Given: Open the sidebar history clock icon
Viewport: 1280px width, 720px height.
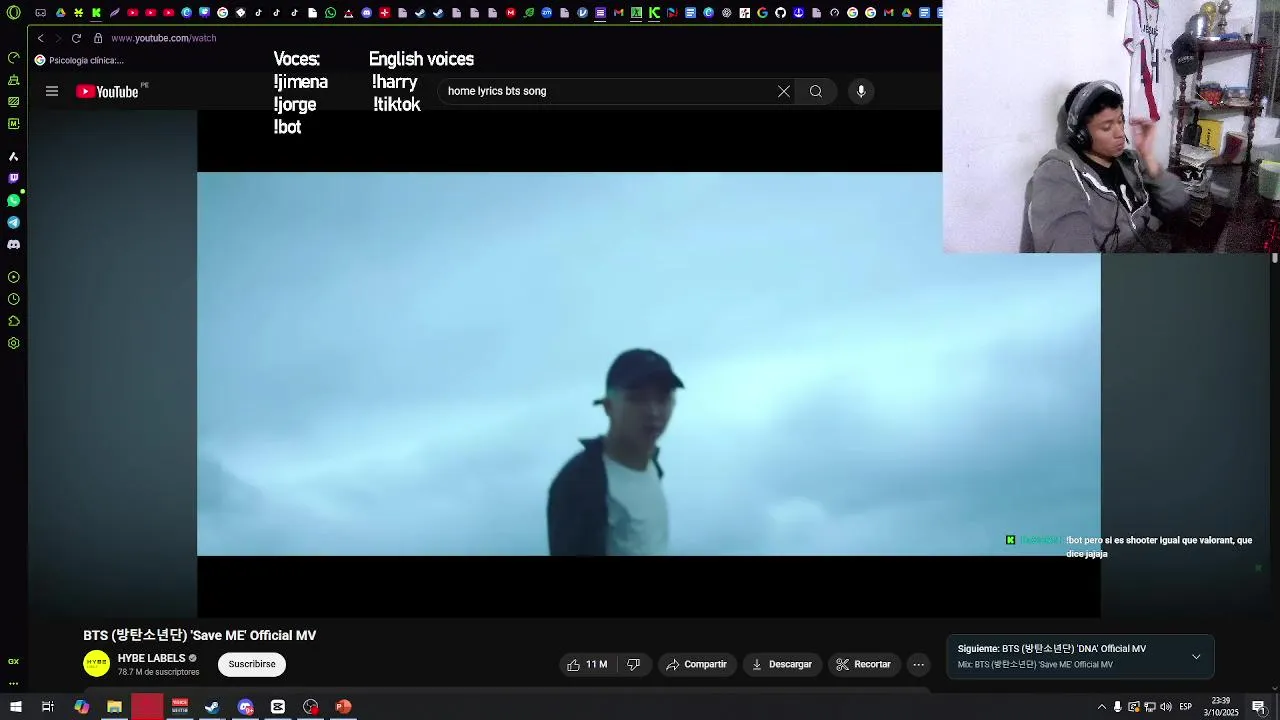Looking at the screenshot, I should [x=13, y=299].
